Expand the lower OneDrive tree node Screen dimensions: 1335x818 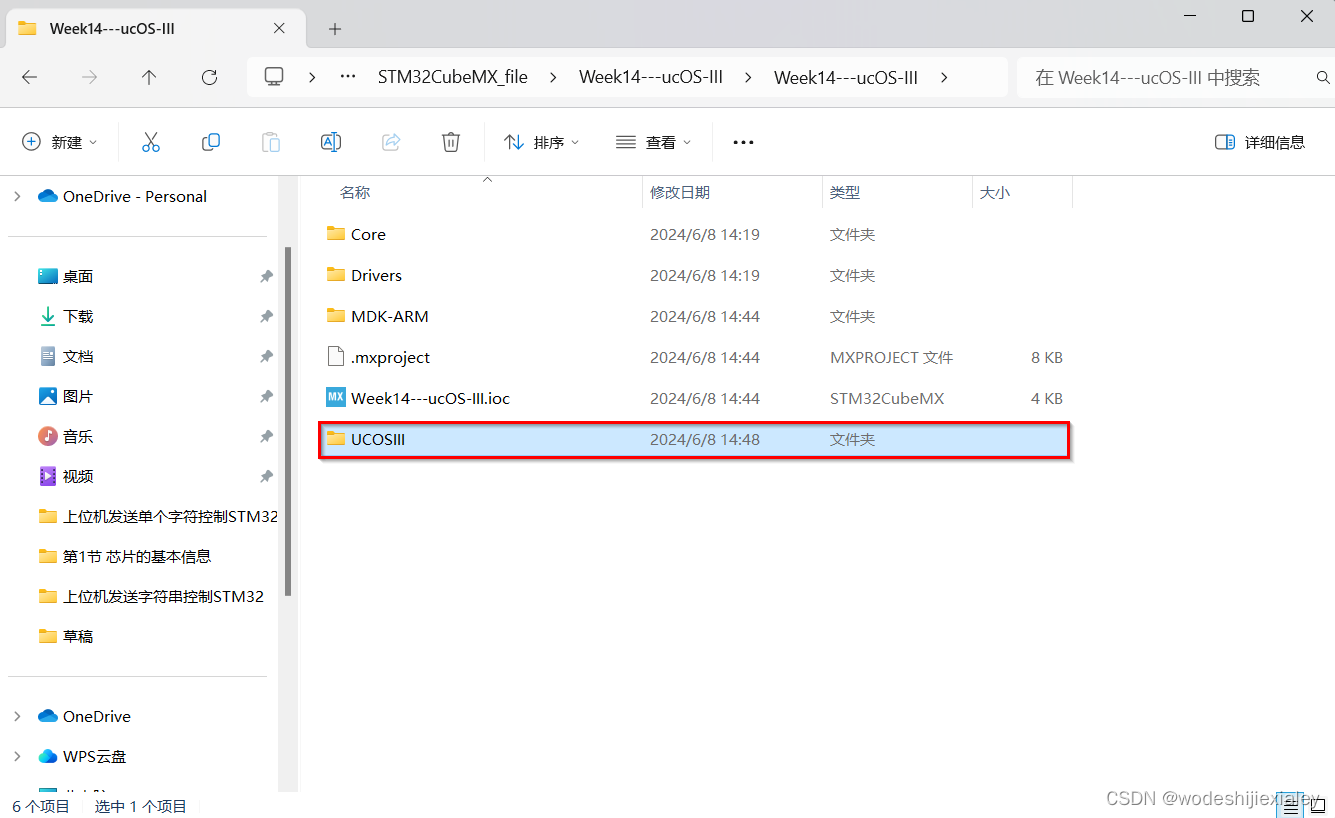17,716
